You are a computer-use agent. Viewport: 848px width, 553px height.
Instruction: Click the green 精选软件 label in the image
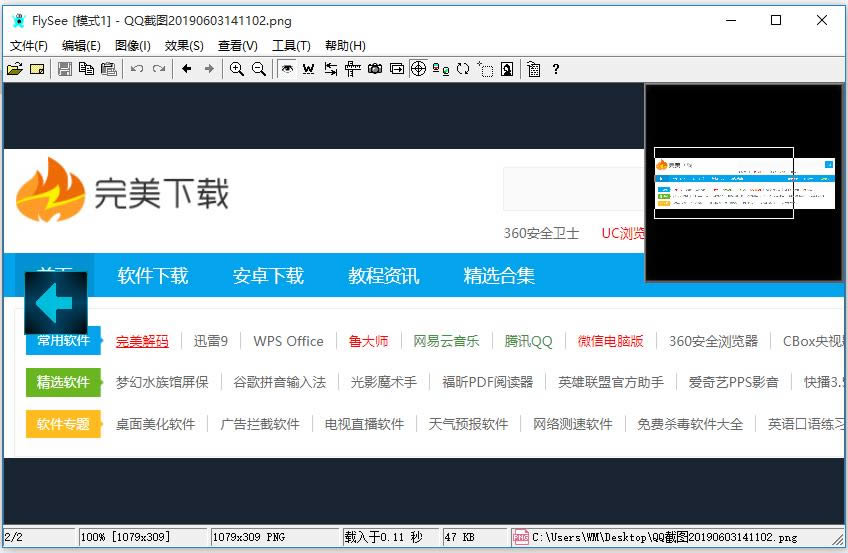pos(64,382)
